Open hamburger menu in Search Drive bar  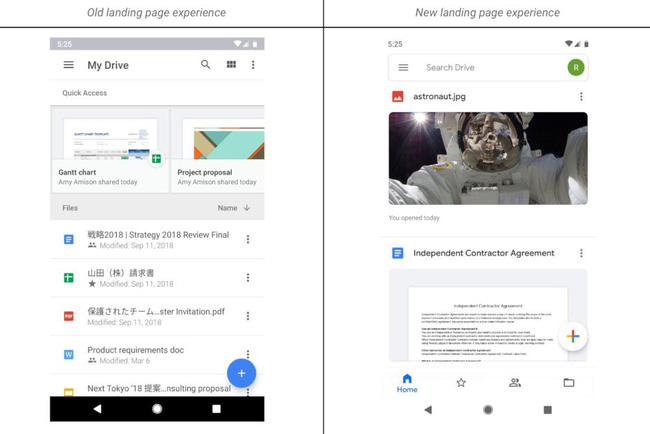click(x=403, y=67)
